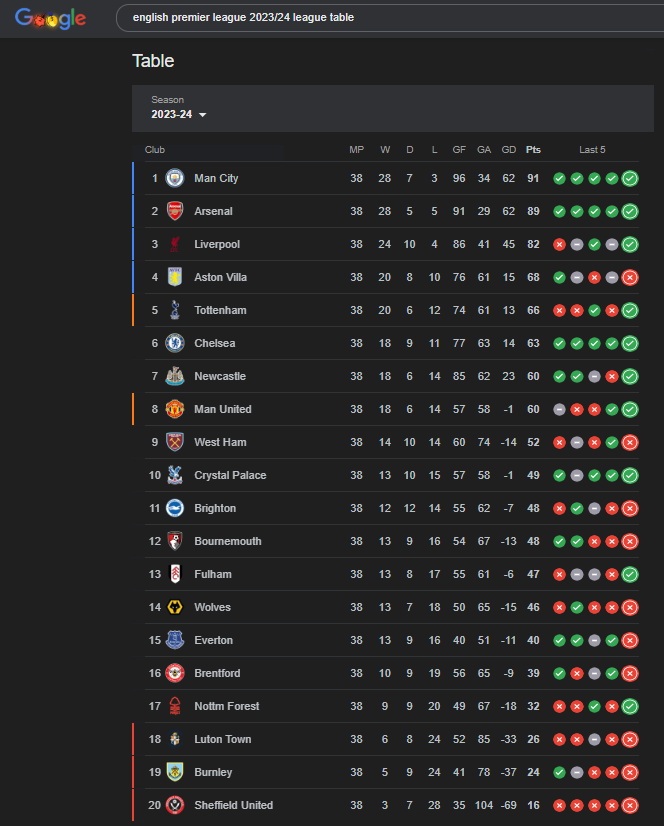Click the Brentford club crest
The width and height of the screenshot is (664, 826).
tap(175, 673)
